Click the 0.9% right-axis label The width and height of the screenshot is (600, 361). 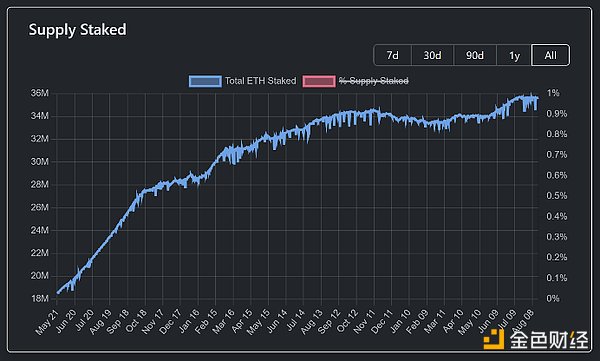click(556, 114)
